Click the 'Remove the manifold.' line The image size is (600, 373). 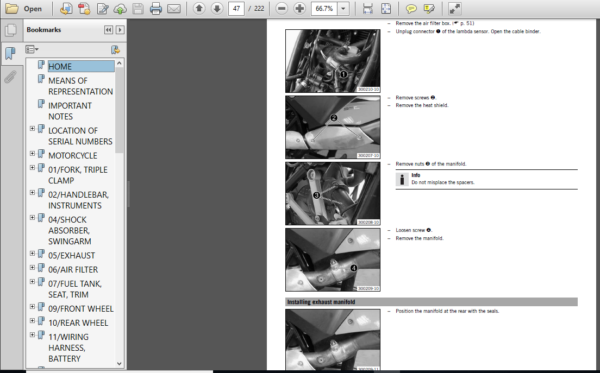(419, 238)
